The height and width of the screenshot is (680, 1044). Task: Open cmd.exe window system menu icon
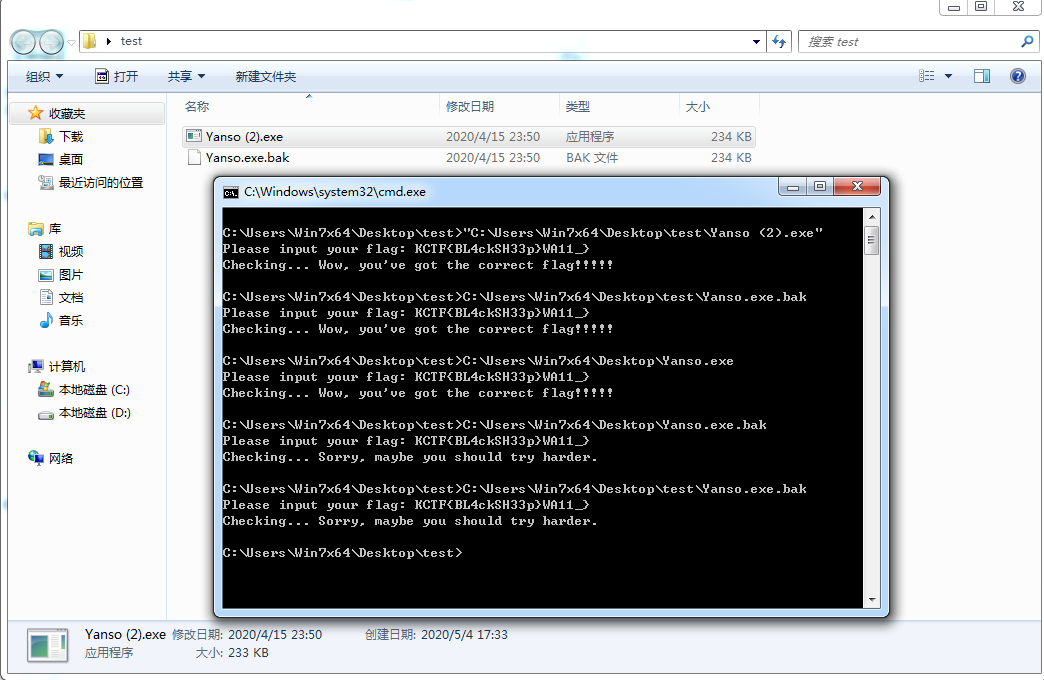point(230,192)
